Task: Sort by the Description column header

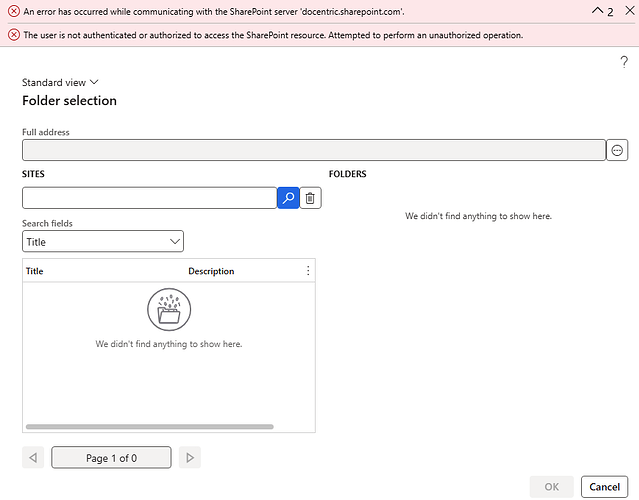Action: [211, 271]
